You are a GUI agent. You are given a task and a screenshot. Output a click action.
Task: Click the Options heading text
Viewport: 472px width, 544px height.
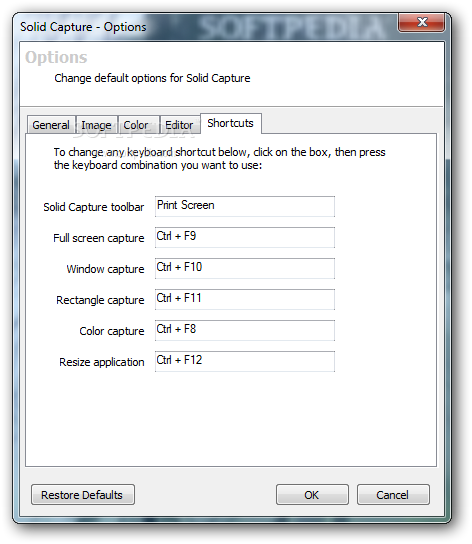click(56, 57)
